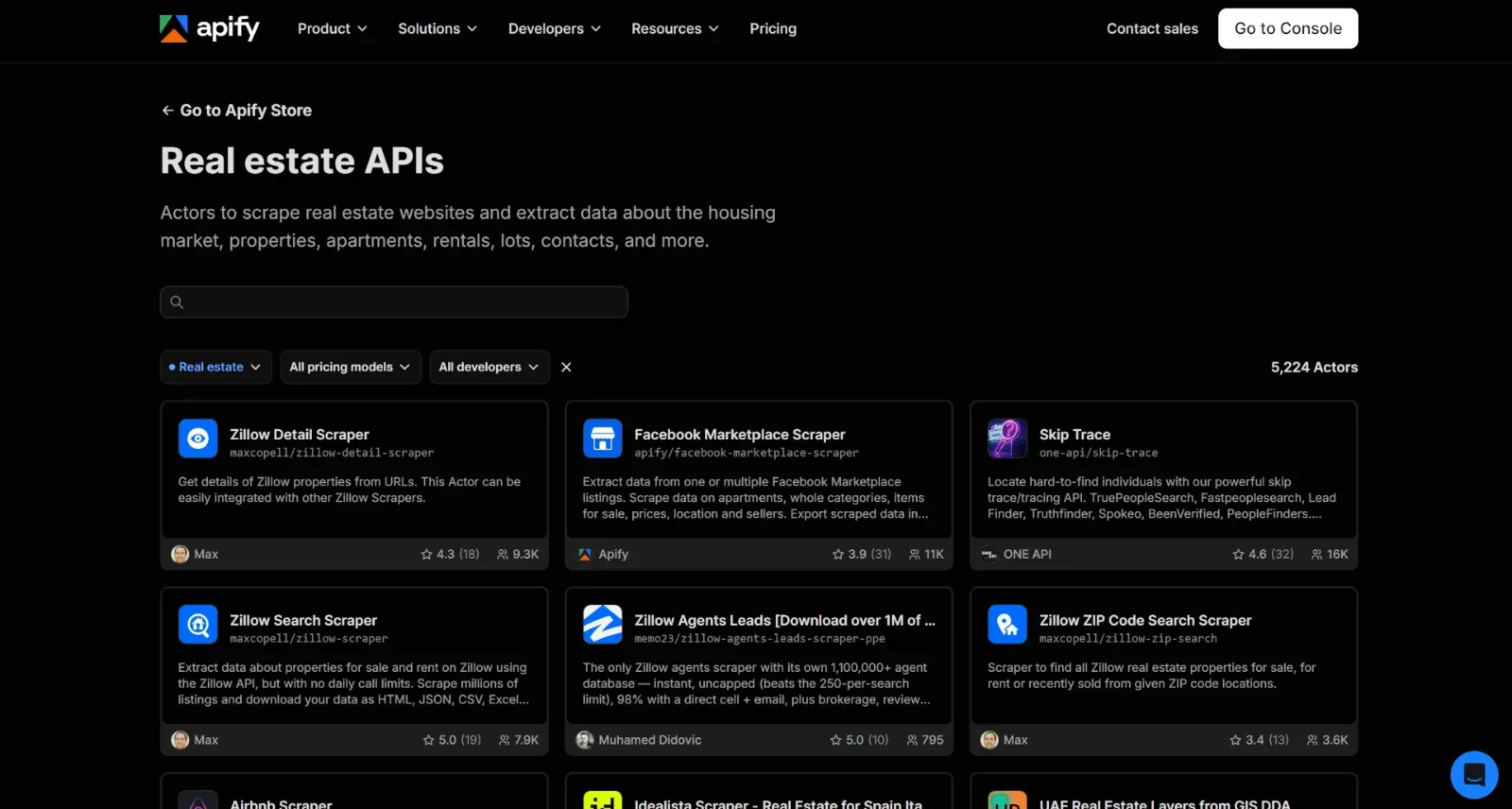Open the Facebook Marketplace Scraper title
1512x809 pixels.
click(x=740, y=435)
